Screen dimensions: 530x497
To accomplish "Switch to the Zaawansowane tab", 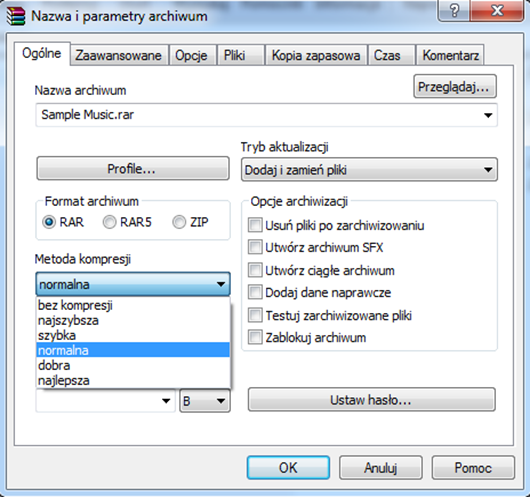I will (119, 55).
